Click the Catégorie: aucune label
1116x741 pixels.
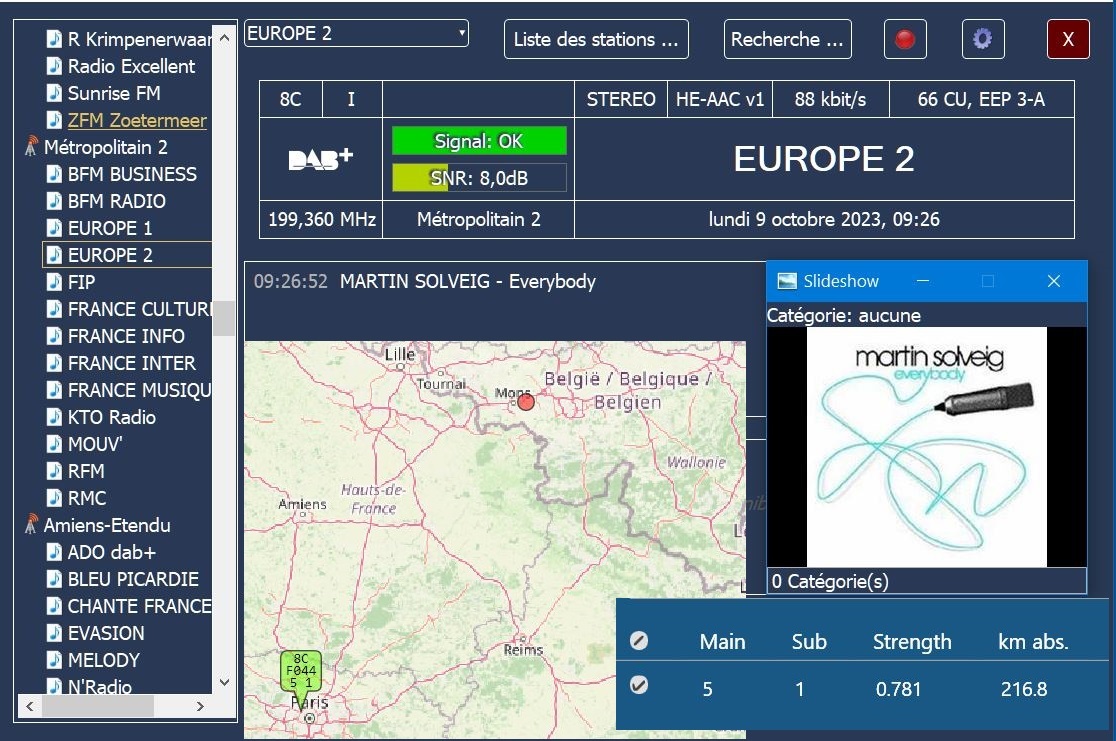pos(843,315)
